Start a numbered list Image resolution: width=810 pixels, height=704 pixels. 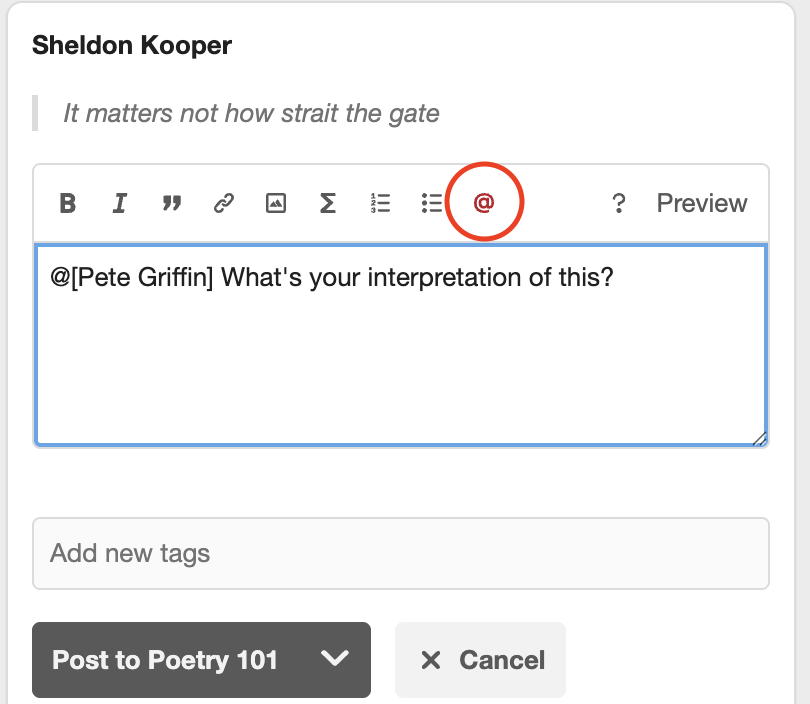(x=380, y=204)
